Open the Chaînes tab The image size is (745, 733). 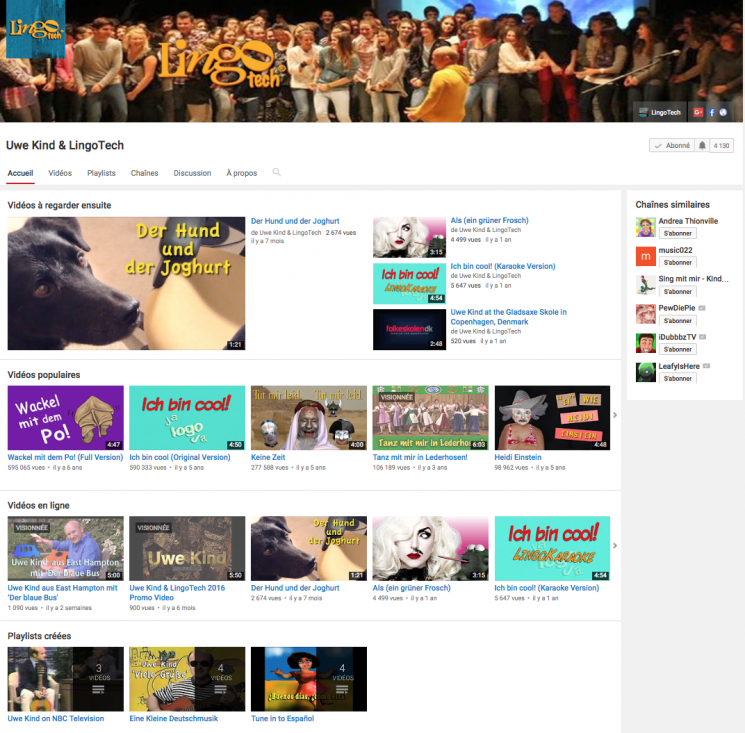coord(144,173)
